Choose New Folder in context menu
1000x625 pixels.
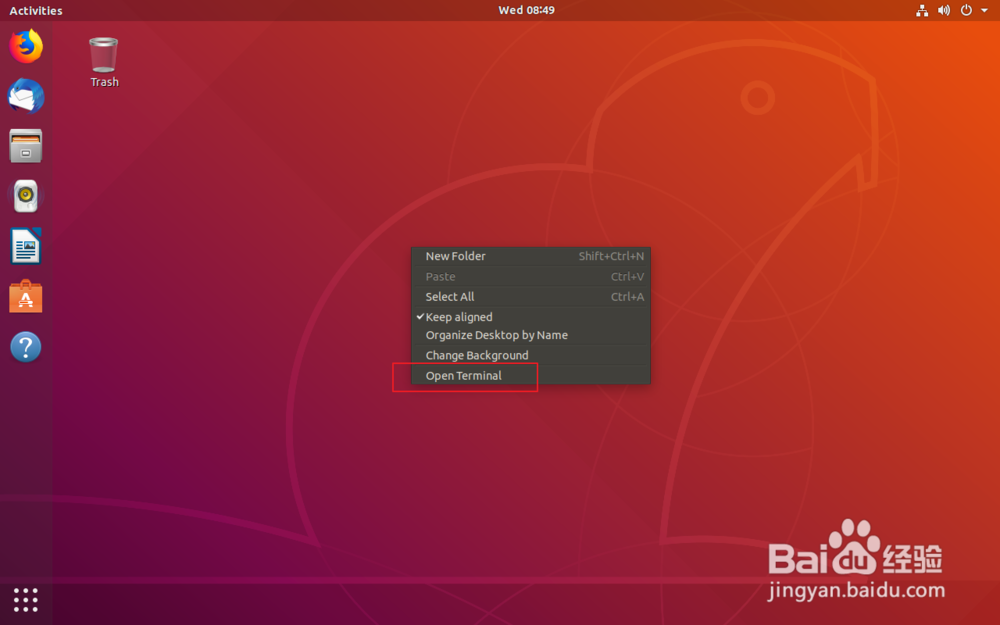click(531, 256)
